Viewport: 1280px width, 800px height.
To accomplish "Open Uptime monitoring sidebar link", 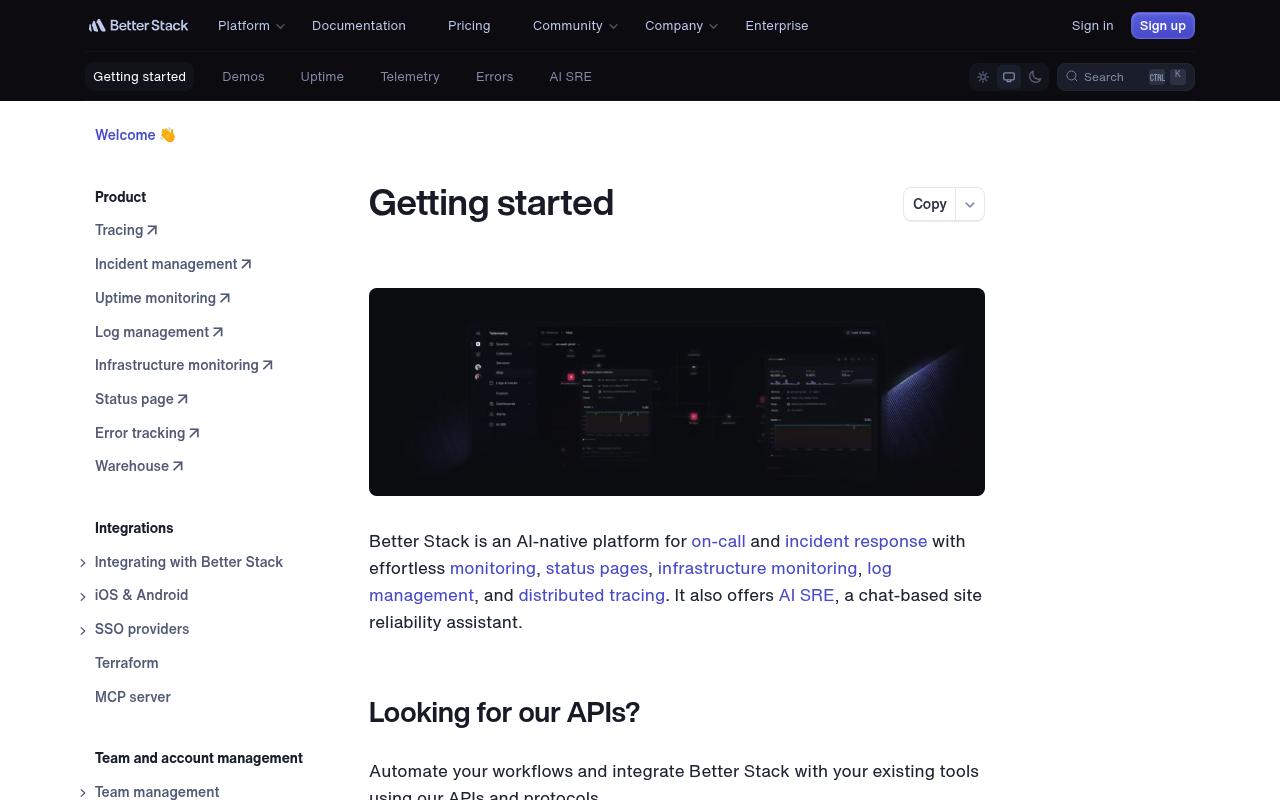I will click(162, 298).
